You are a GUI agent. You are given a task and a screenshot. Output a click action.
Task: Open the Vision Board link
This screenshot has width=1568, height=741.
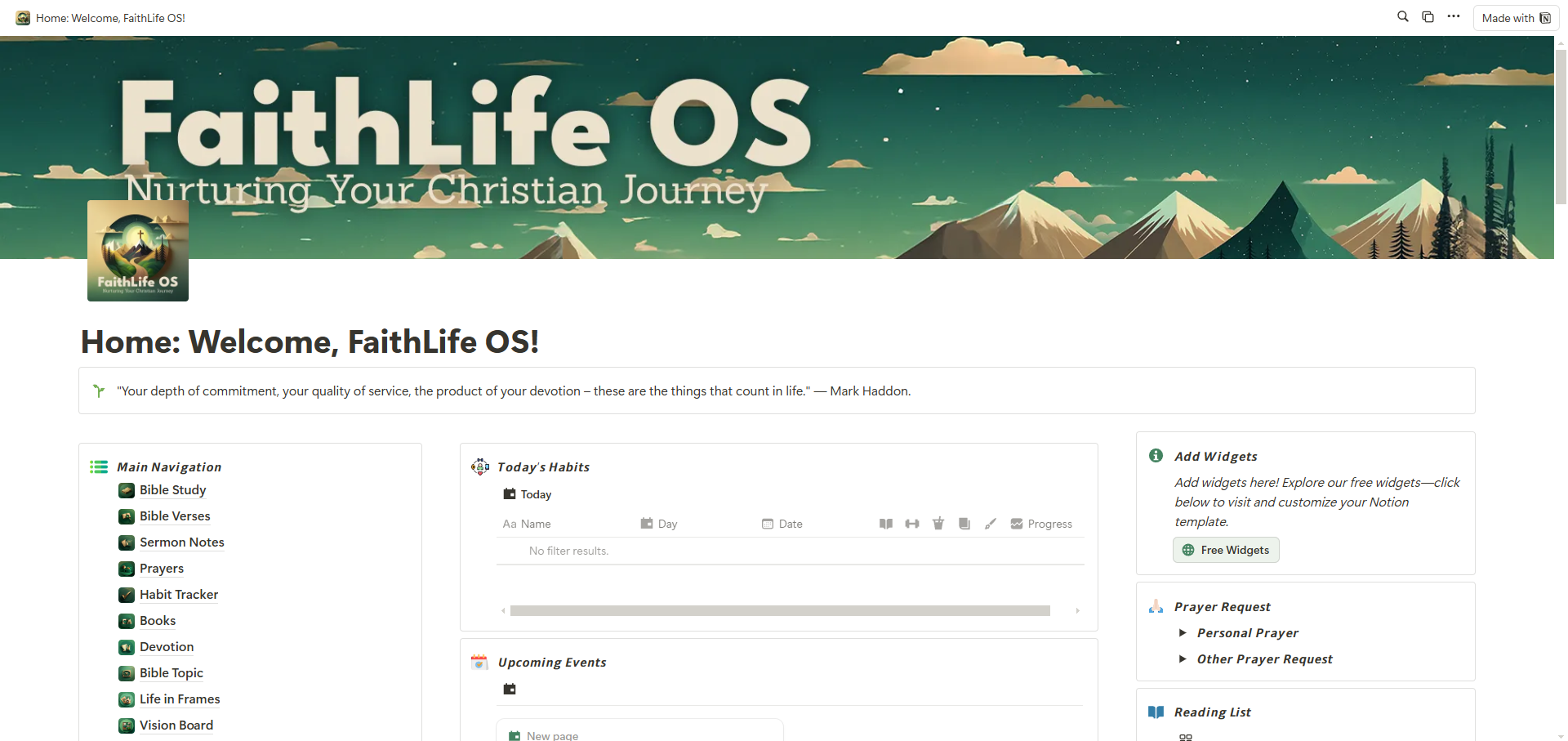tap(176, 725)
